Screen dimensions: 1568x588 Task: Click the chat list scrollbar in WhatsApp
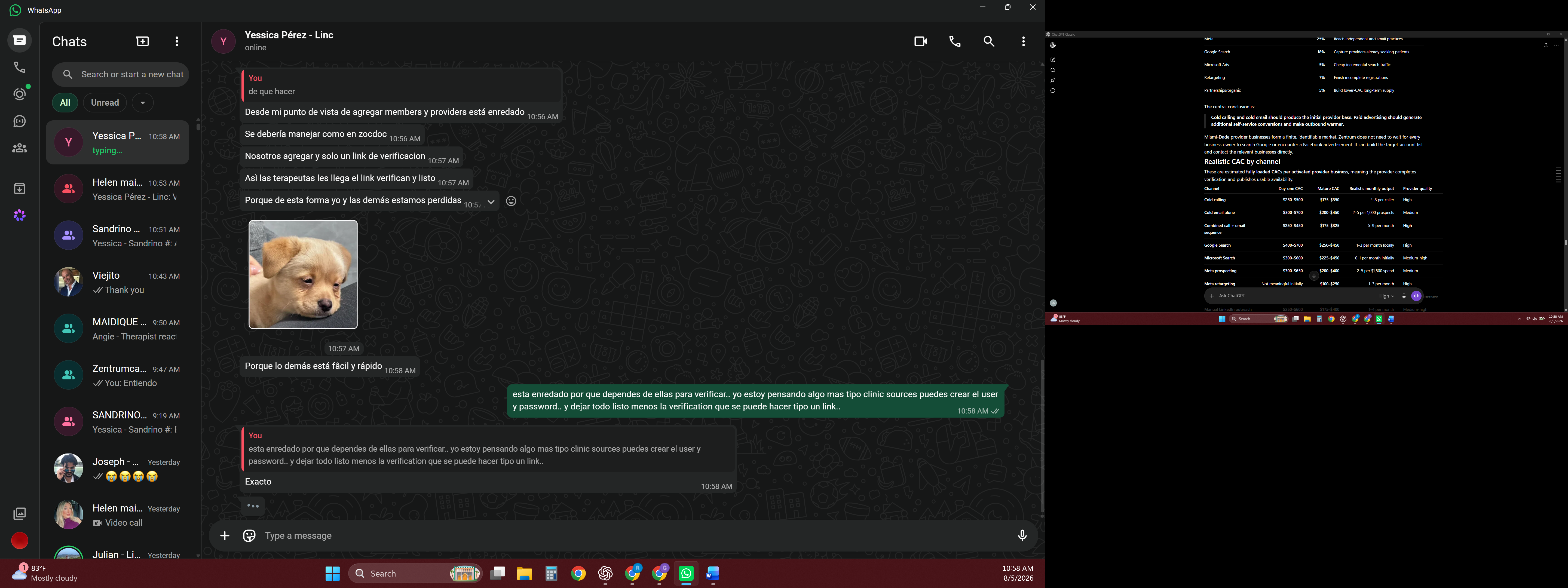point(198,127)
